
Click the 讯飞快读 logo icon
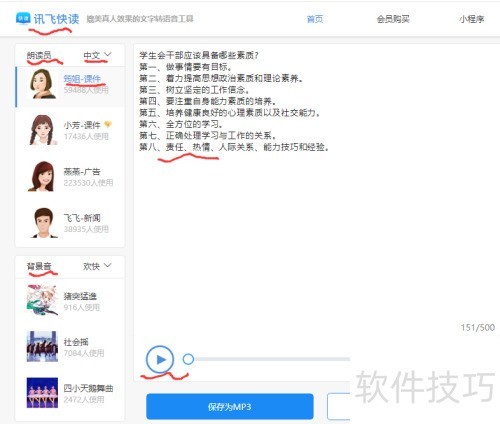point(23,18)
